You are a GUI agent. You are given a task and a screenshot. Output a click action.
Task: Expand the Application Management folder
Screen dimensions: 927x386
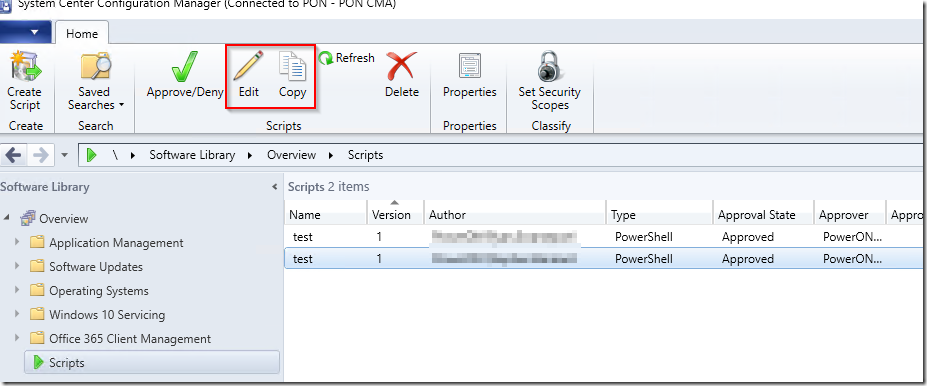[17, 242]
